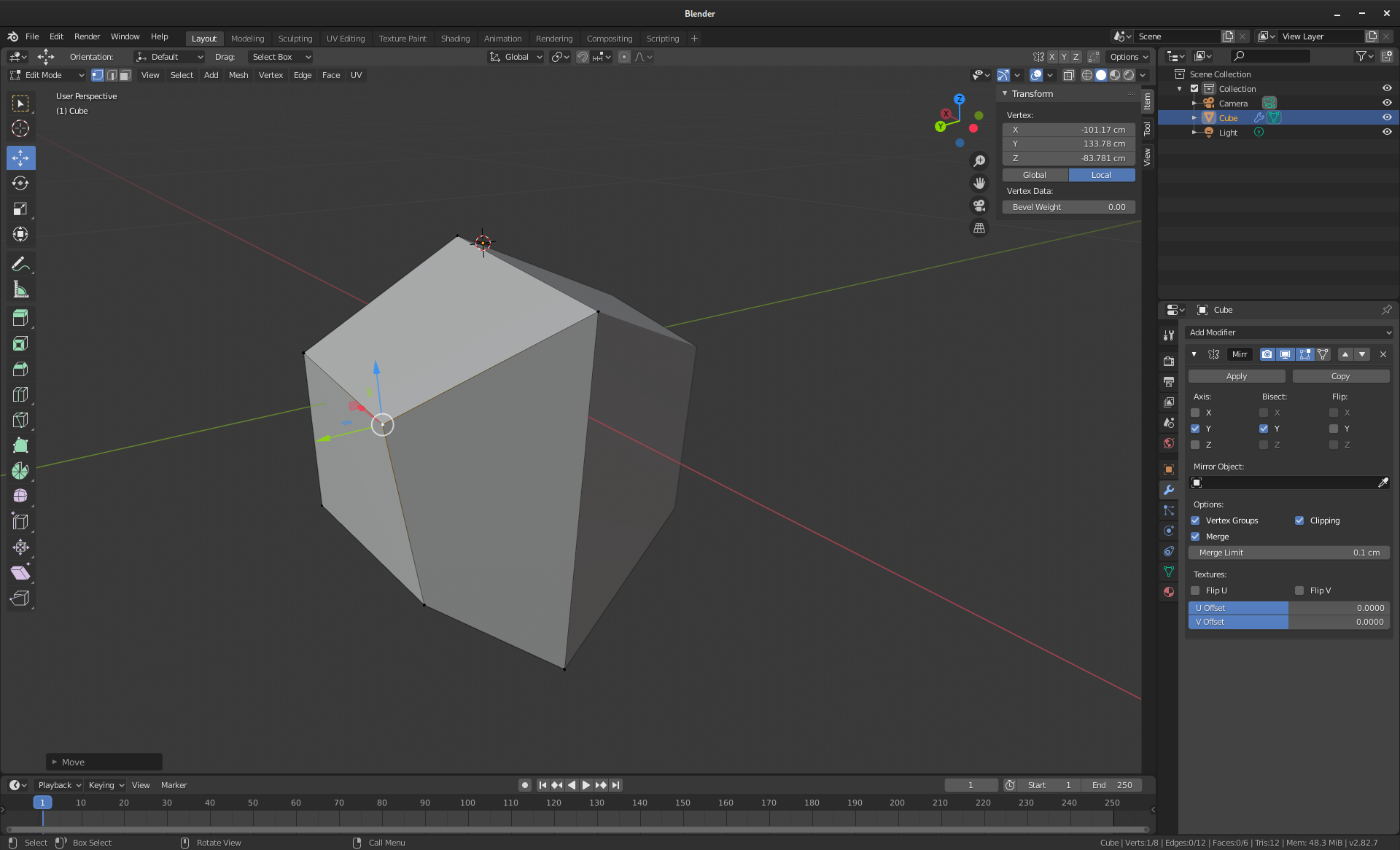Open the Modifier properties wrench tab
1400x850 pixels.
pos(1169,490)
